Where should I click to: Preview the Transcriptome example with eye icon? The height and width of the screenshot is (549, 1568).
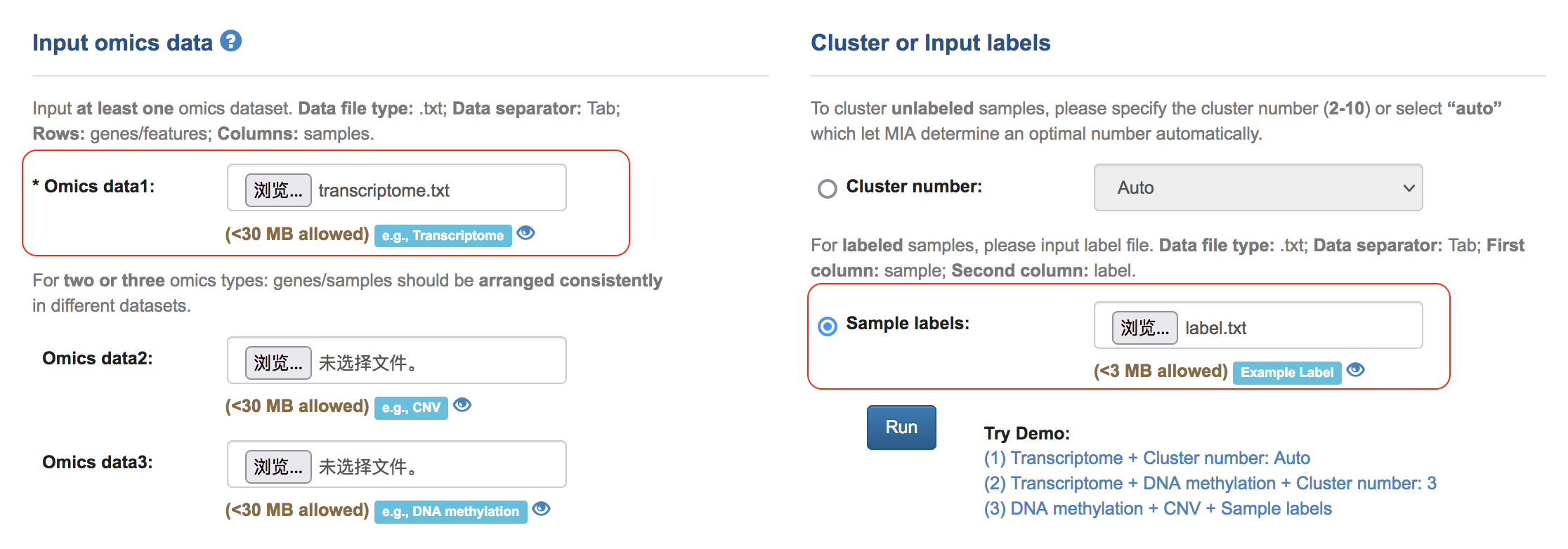525,233
